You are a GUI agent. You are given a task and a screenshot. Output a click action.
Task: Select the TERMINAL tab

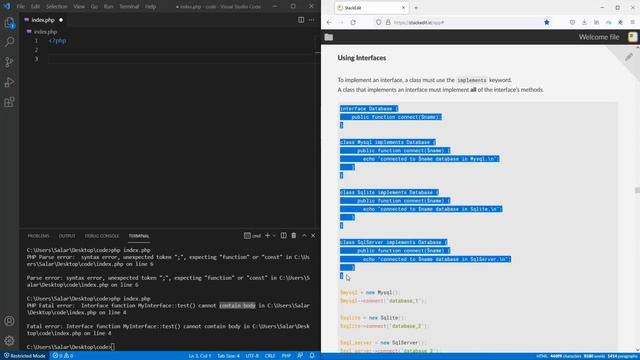coord(139,236)
